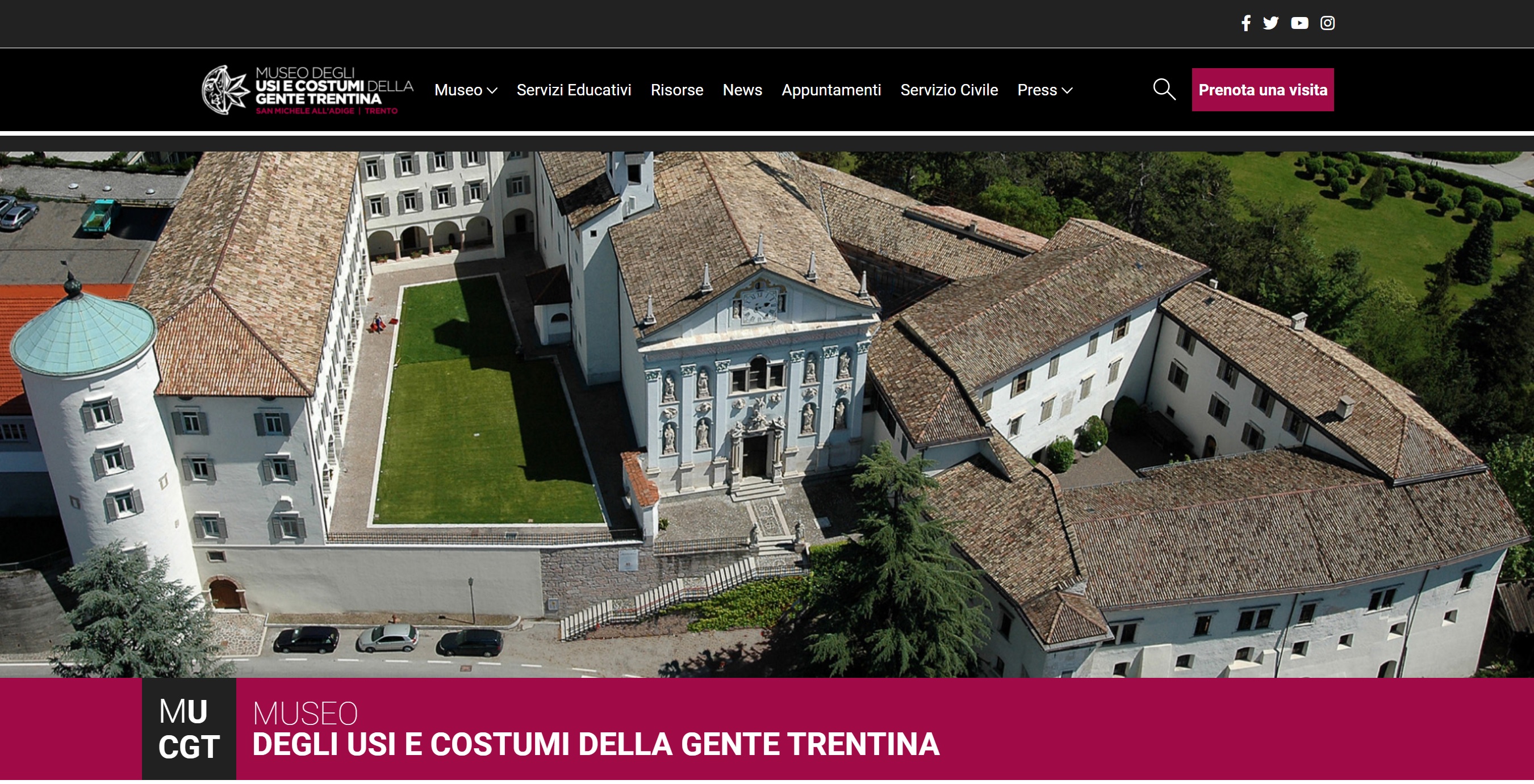The width and height of the screenshot is (1534, 784).
Task: Open the Servizio Civile page
Action: pyautogui.click(x=948, y=90)
